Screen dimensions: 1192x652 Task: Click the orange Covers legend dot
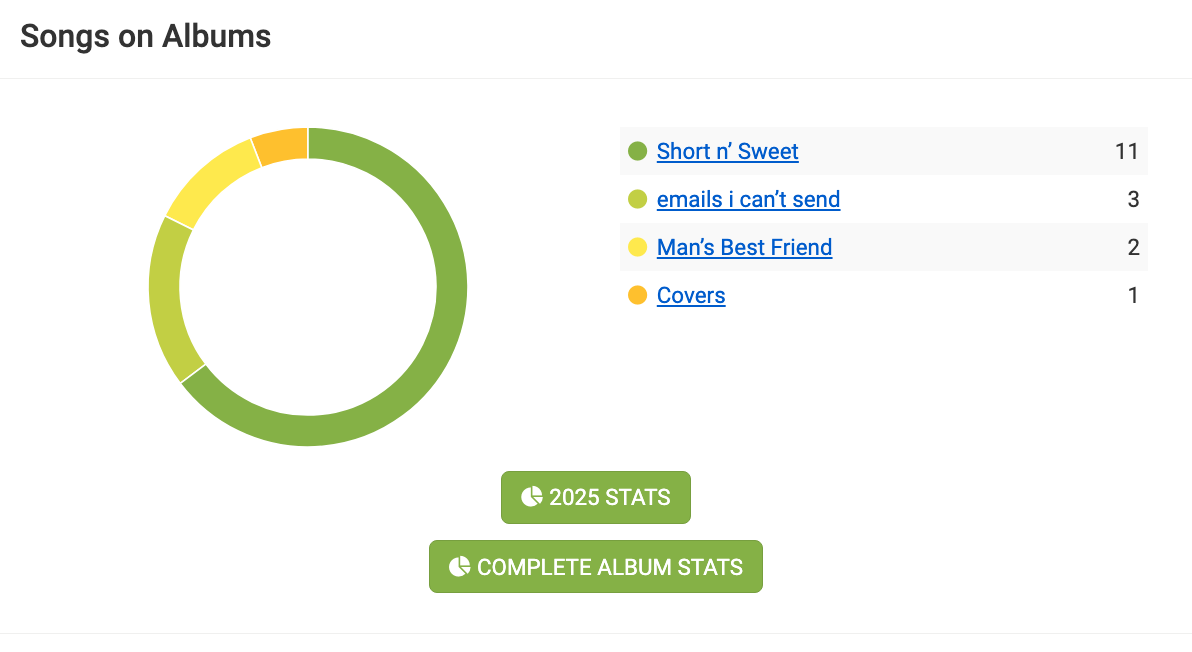click(x=637, y=295)
